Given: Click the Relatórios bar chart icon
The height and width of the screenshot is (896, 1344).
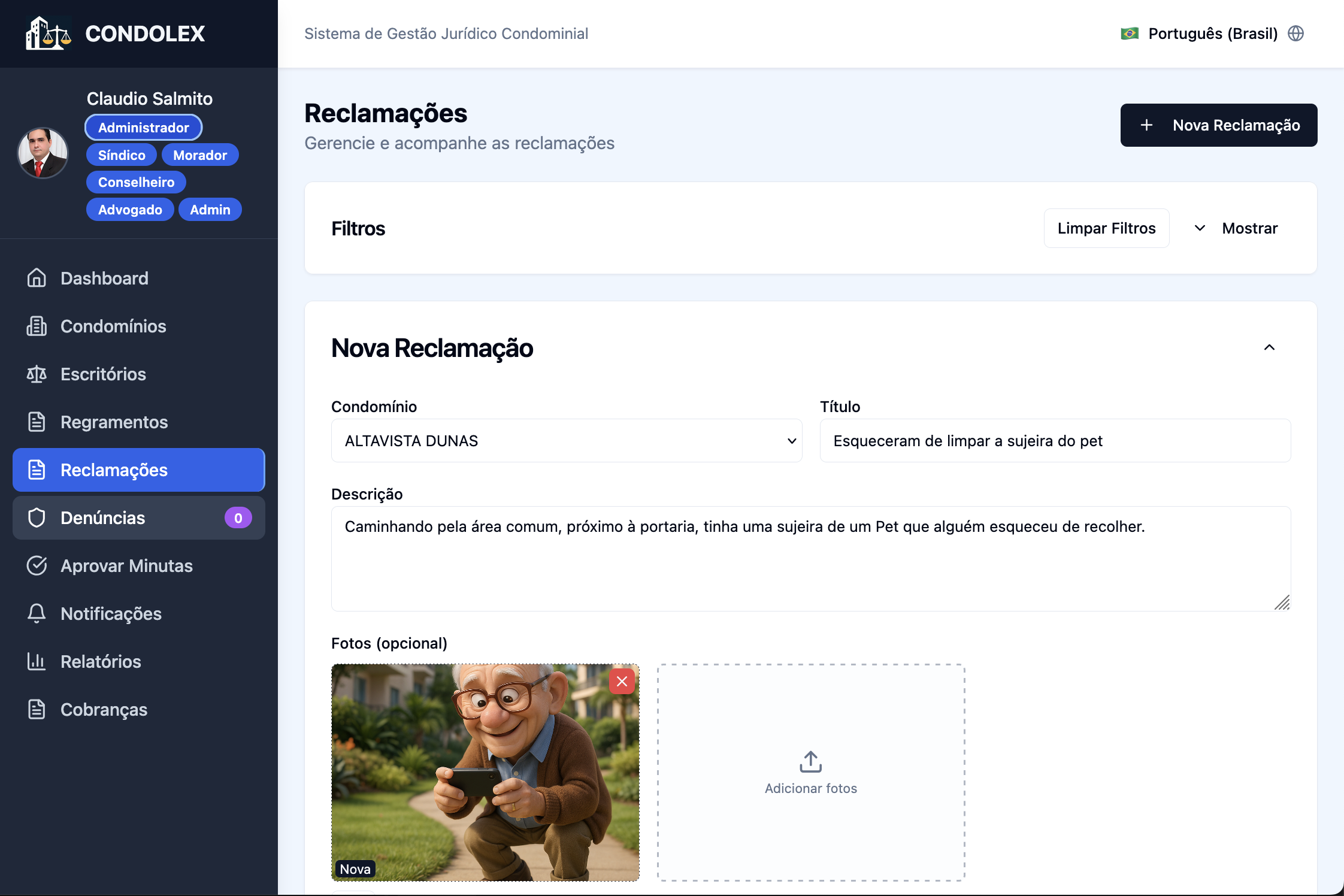Looking at the screenshot, I should 37,661.
